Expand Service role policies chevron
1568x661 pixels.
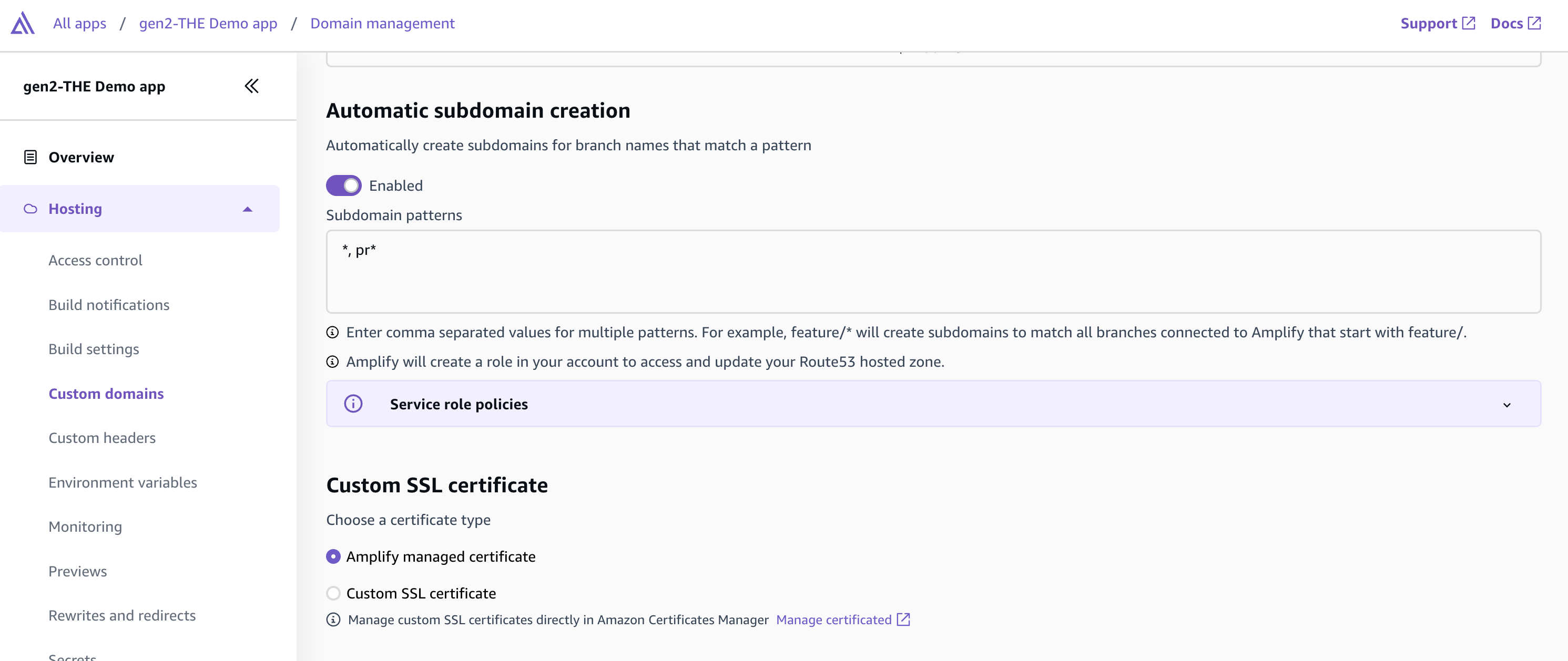(x=1506, y=405)
